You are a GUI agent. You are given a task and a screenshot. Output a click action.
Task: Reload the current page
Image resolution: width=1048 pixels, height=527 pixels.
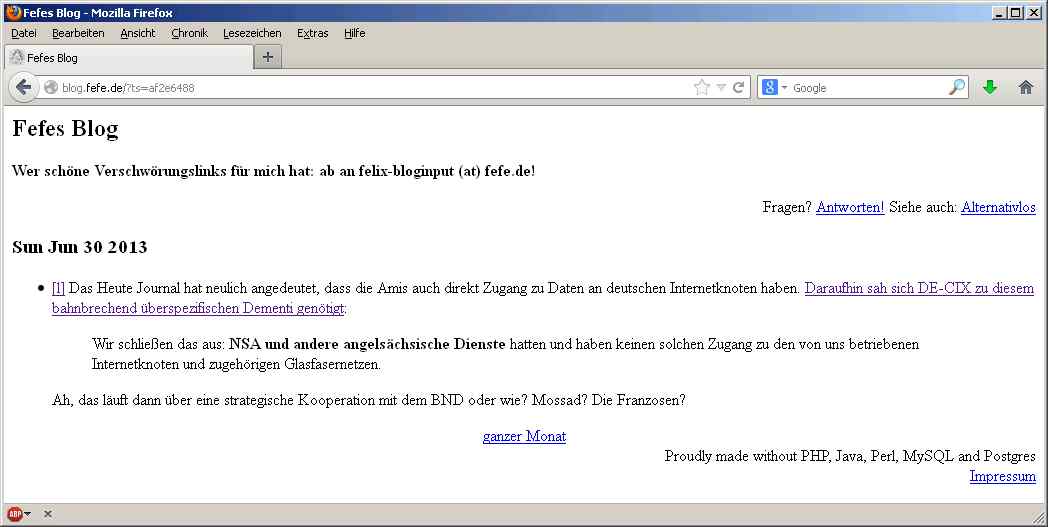click(739, 88)
